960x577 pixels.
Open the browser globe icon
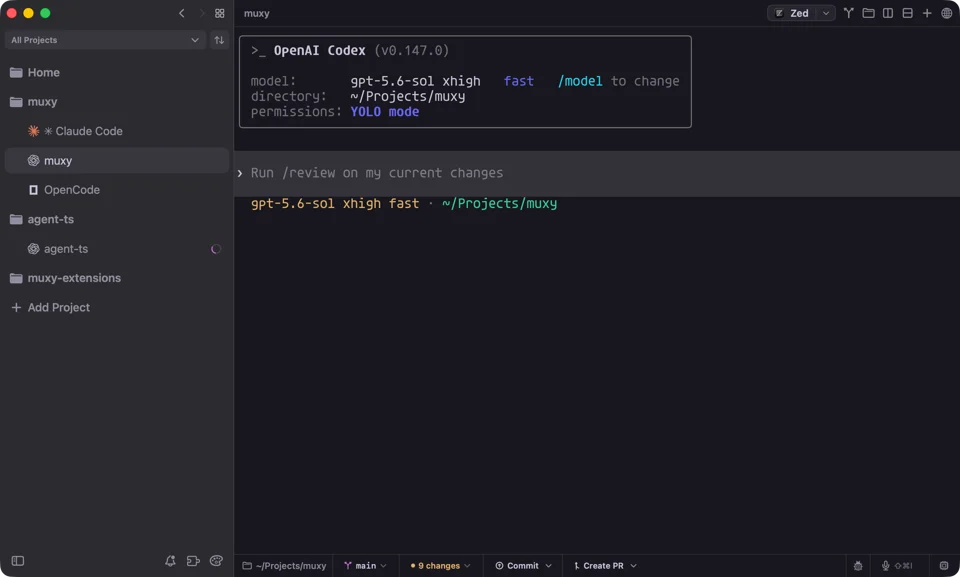click(947, 13)
